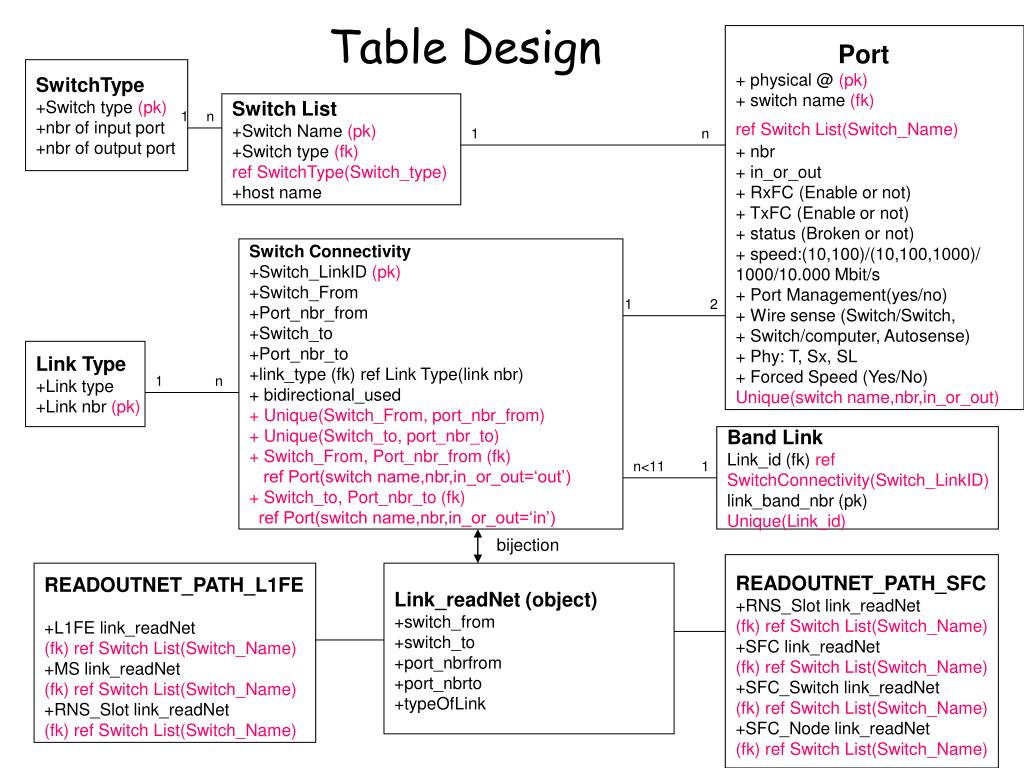1024x768 pixels.
Task: Click 'ref SwitchType(Switch_type)' line
Action: pos(339,172)
